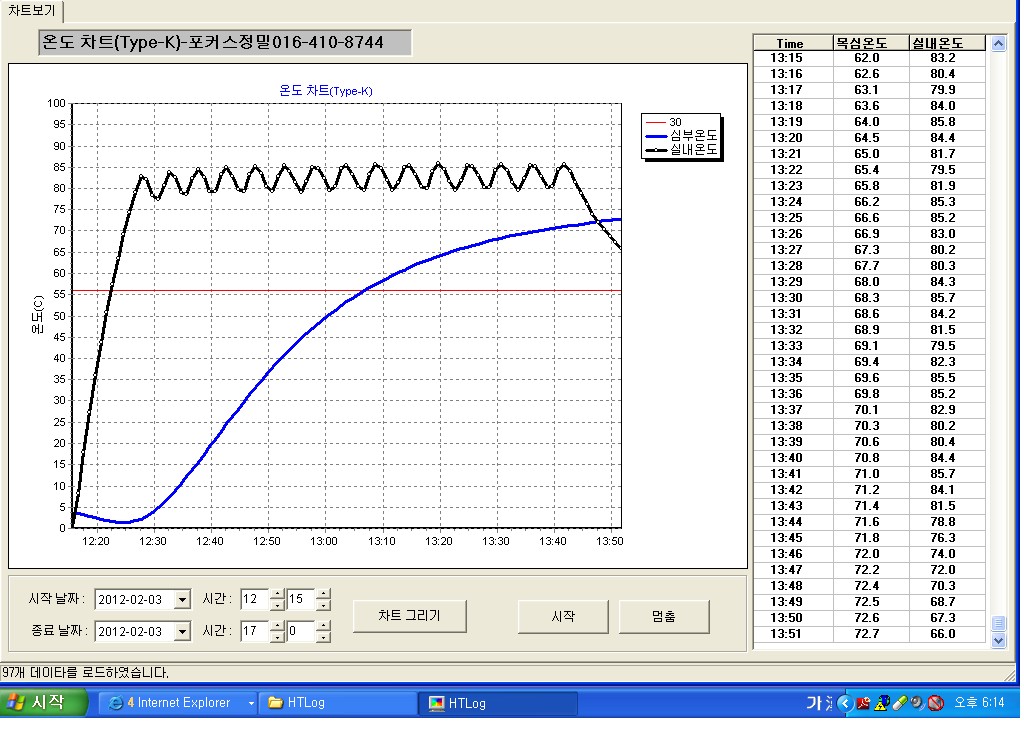Image resolution: width=1024 pixels, height=736 pixels.
Task: Click the data table scrollbar down arrow
Action: pyautogui.click(x=999, y=641)
